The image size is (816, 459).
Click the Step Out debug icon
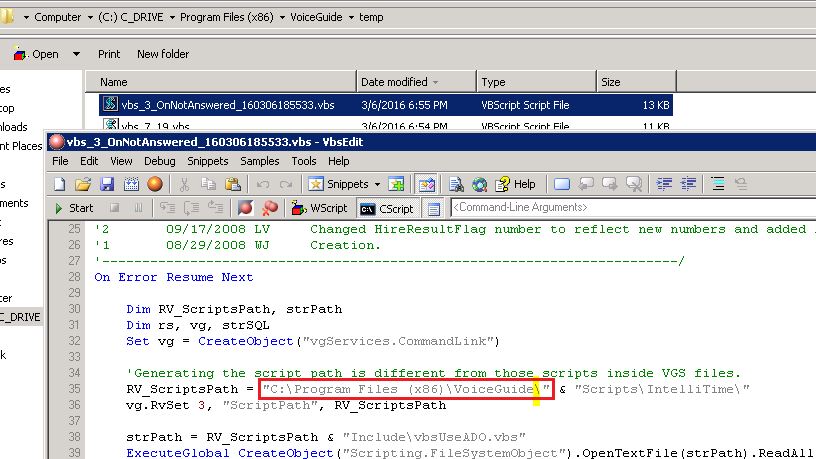coord(215,208)
